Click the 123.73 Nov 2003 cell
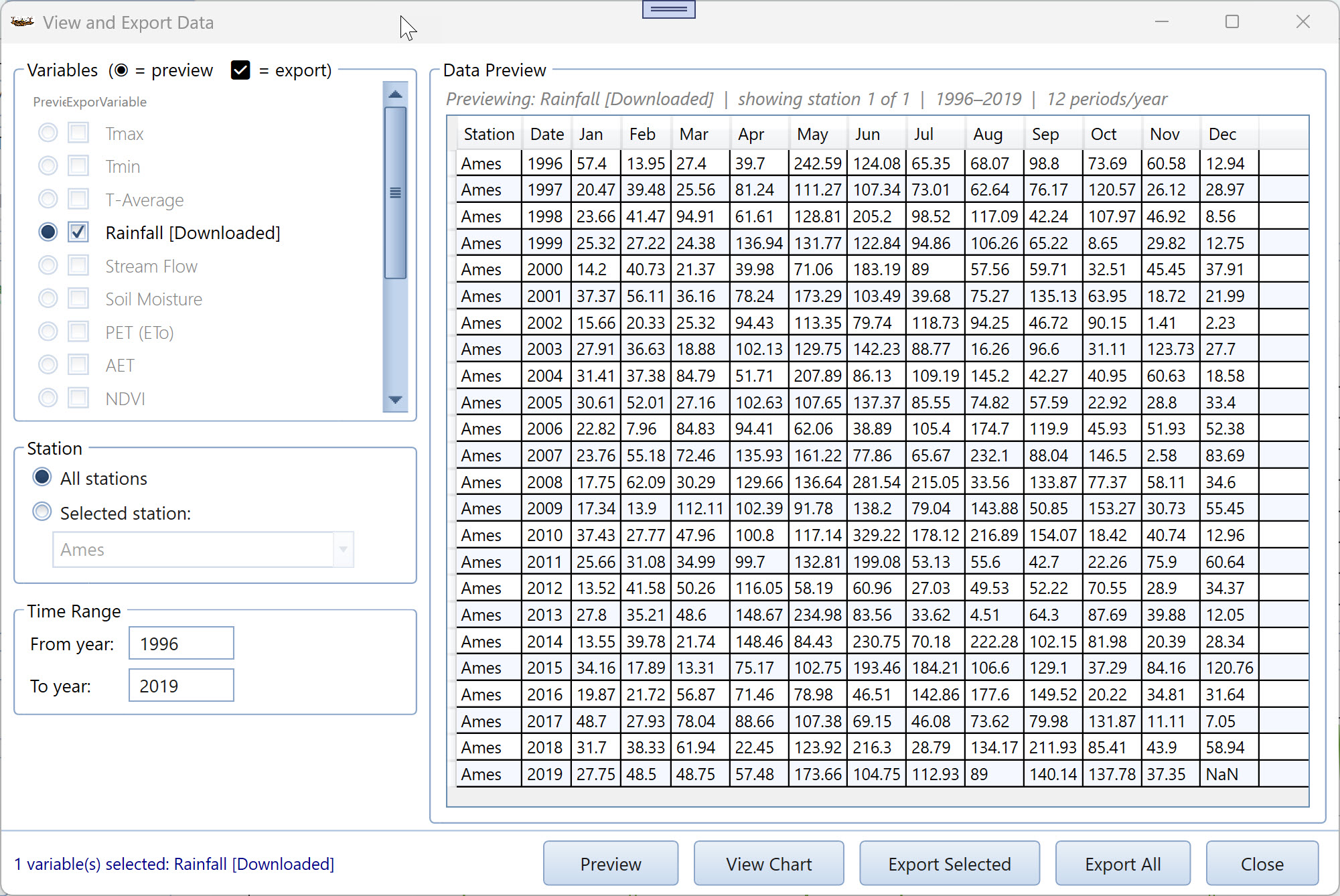The height and width of the screenshot is (896, 1340). (1171, 349)
